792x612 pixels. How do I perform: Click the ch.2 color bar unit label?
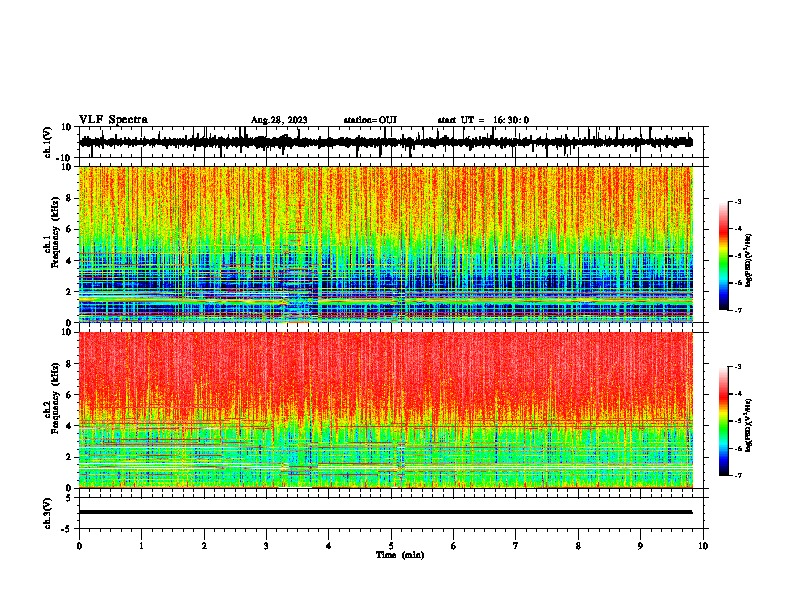tap(749, 425)
